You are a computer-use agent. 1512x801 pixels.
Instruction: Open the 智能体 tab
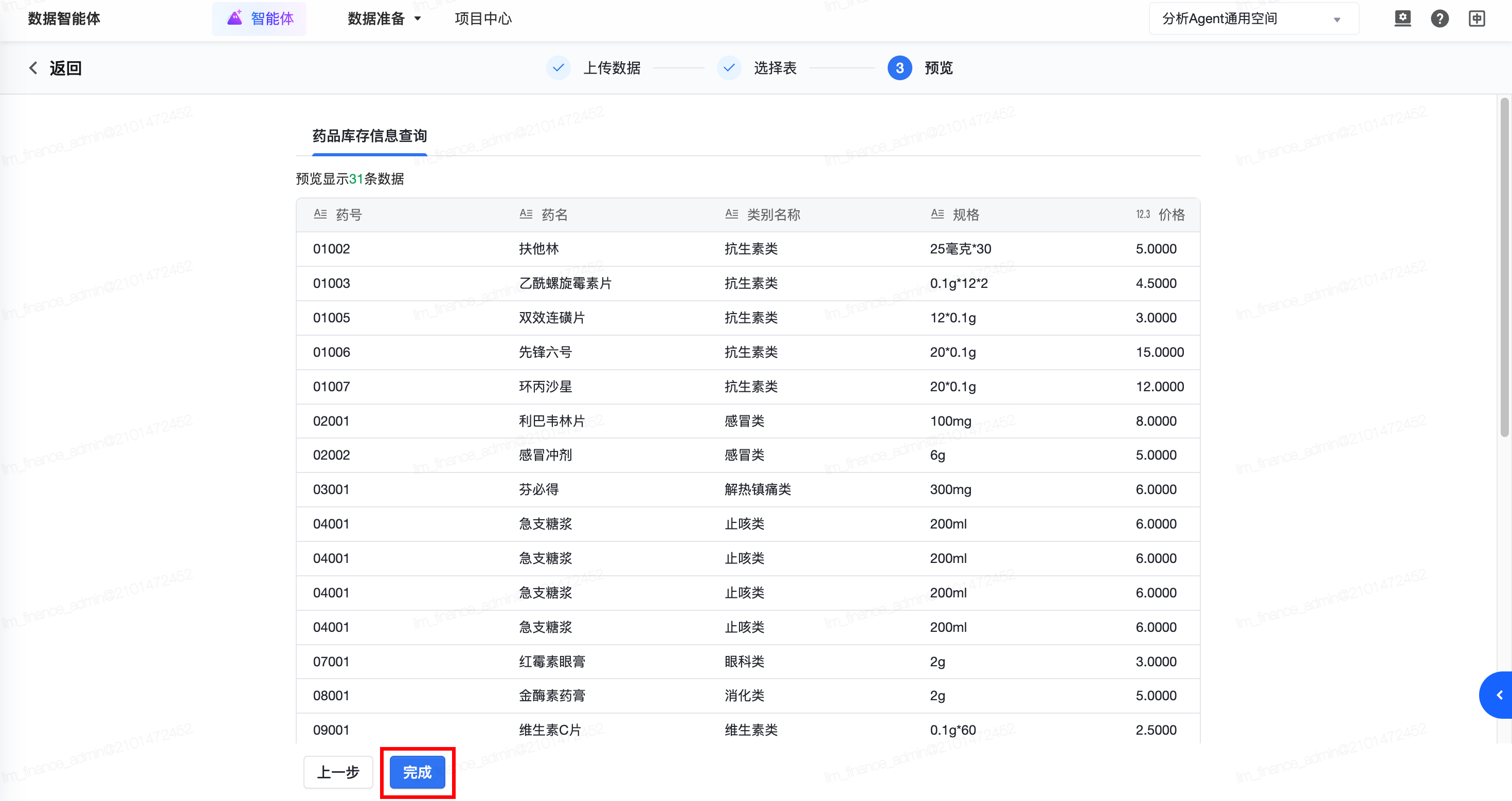(x=259, y=19)
